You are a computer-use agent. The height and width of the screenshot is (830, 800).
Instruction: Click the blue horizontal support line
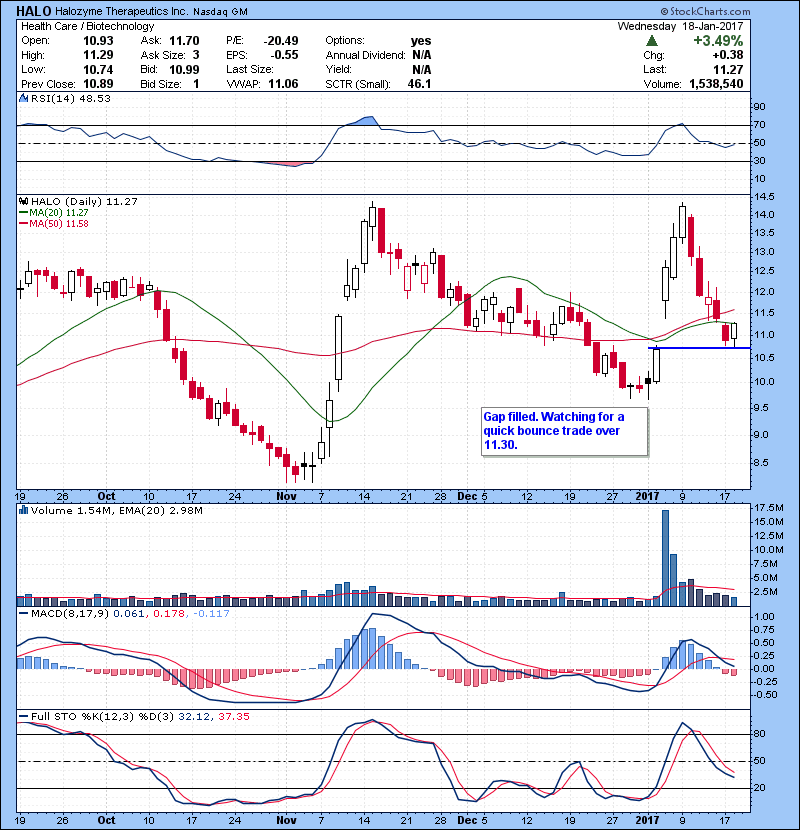coord(699,348)
